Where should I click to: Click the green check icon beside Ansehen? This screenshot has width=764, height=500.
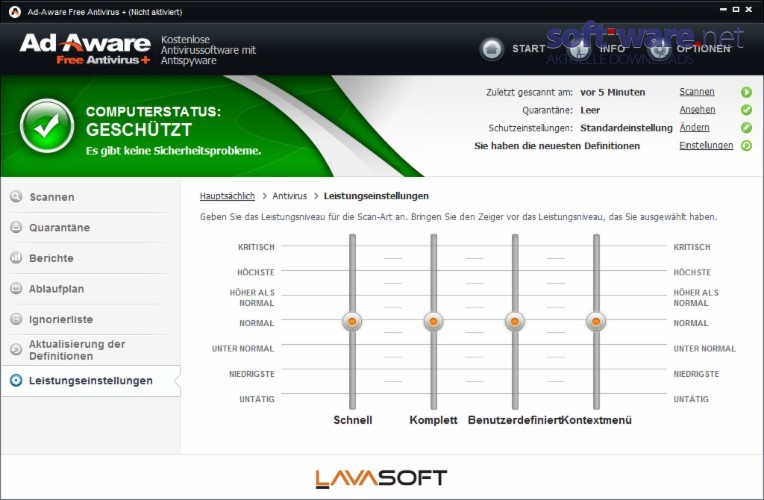[x=746, y=110]
